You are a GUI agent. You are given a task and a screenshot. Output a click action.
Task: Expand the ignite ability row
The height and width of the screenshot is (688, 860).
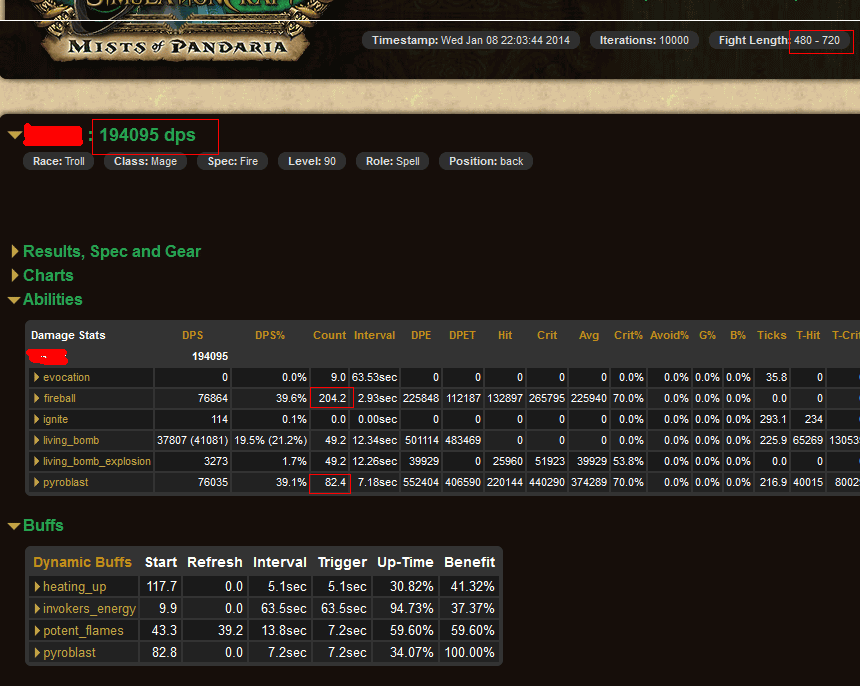tap(36, 419)
